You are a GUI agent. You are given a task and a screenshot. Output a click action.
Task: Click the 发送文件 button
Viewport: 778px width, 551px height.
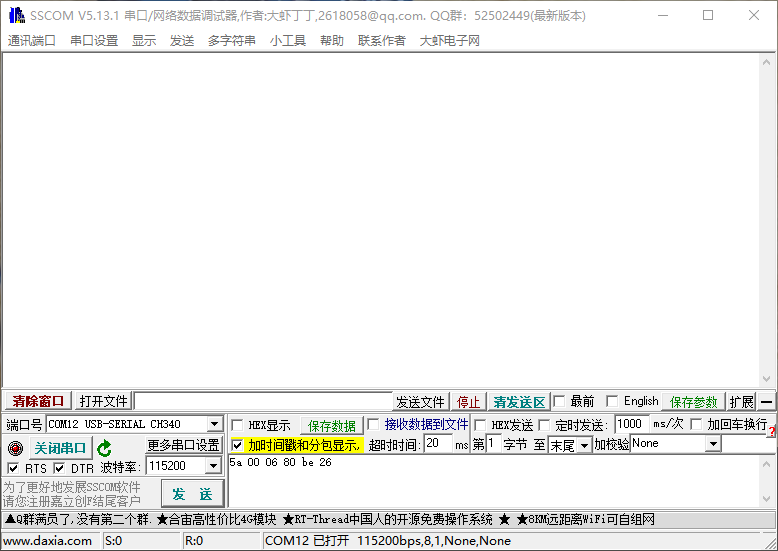pos(420,402)
